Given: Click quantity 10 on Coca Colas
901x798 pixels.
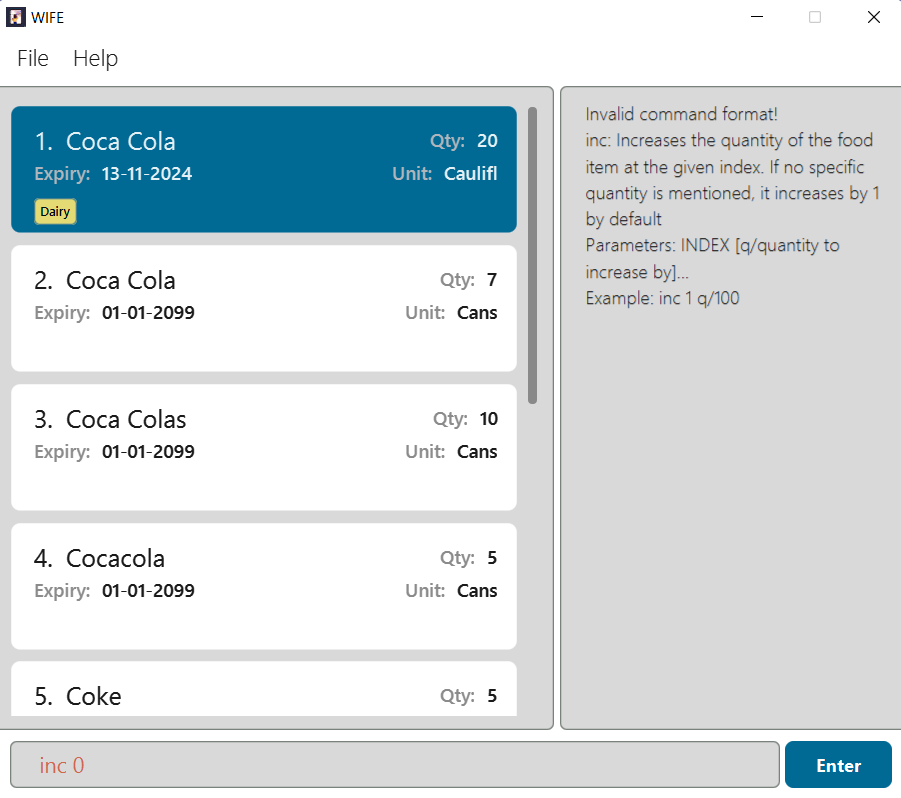Looking at the screenshot, I should (488, 419).
